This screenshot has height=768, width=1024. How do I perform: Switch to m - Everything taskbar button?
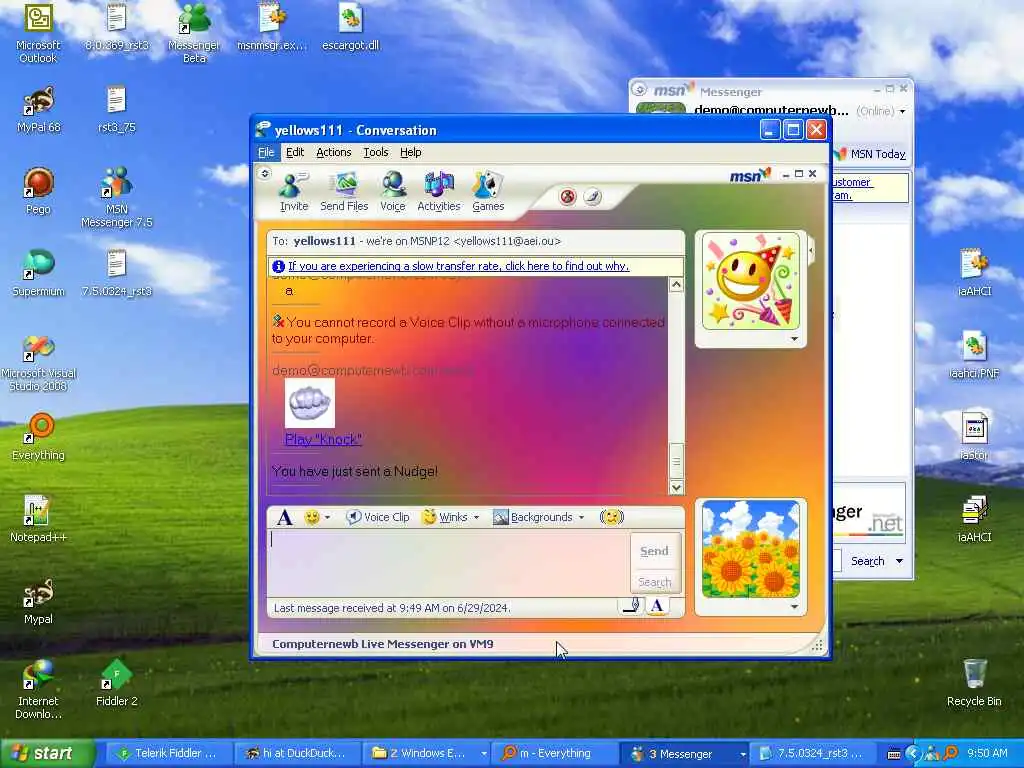click(554, 754)
